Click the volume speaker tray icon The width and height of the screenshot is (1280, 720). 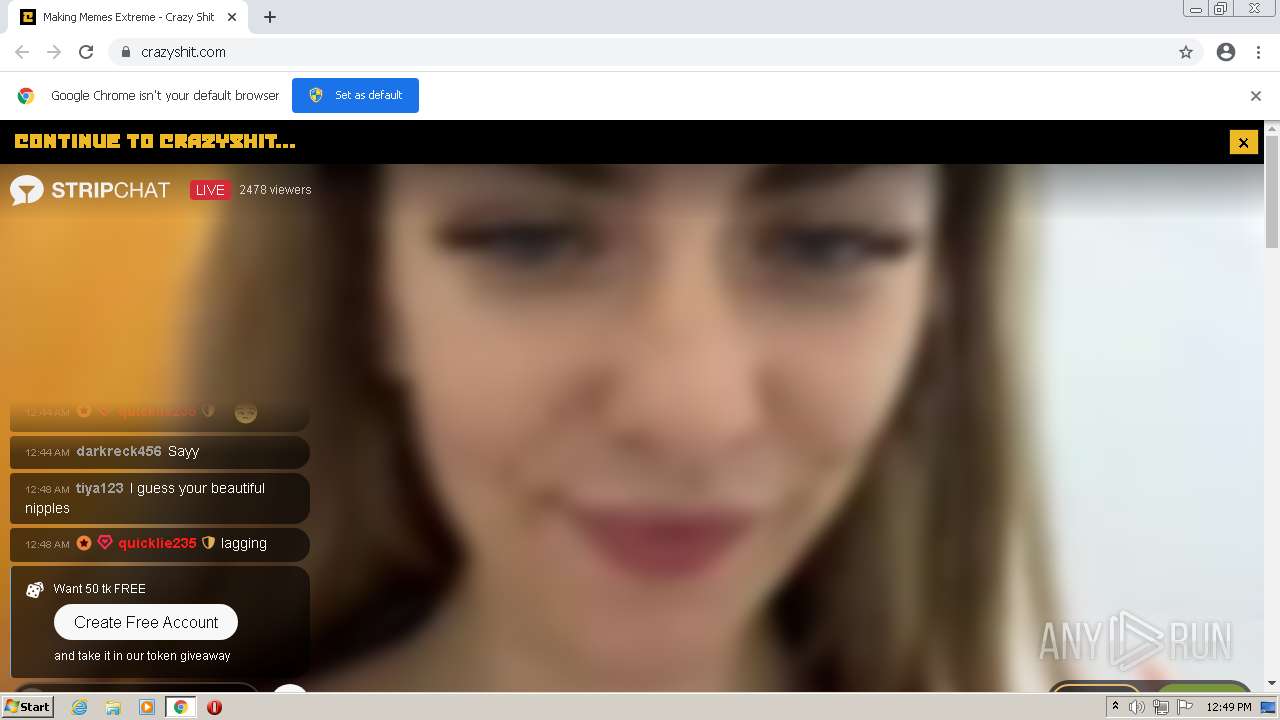[x=1137, y=707]
